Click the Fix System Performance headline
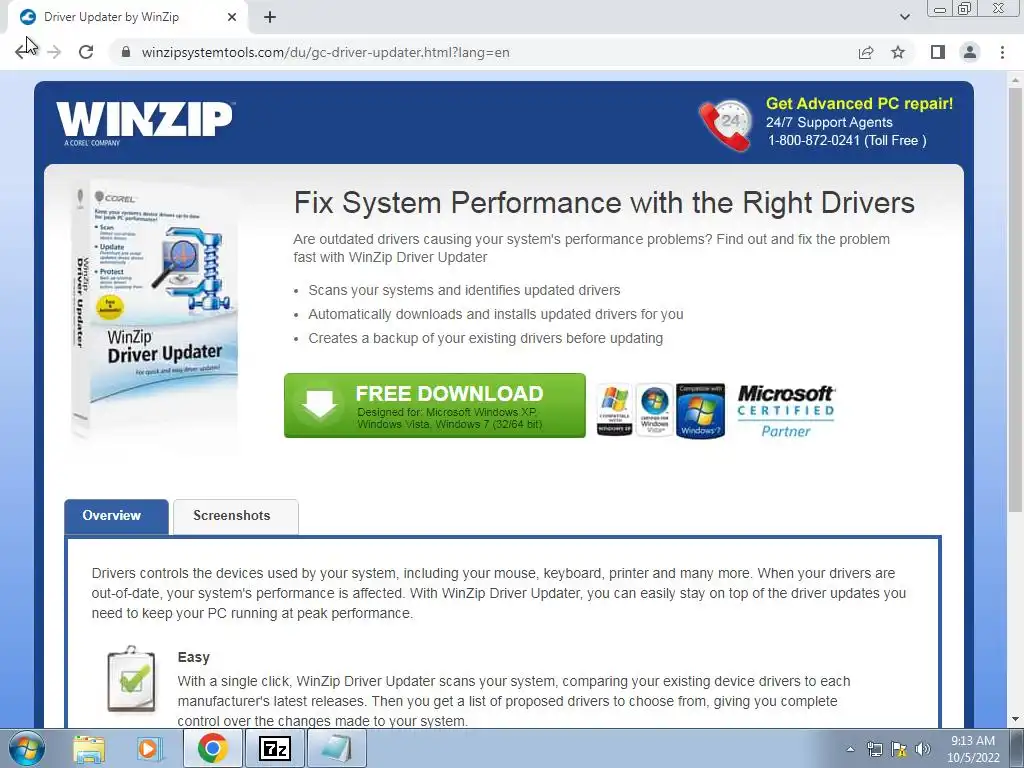The height and width of the screenshot is (768, 1024). 604,202
